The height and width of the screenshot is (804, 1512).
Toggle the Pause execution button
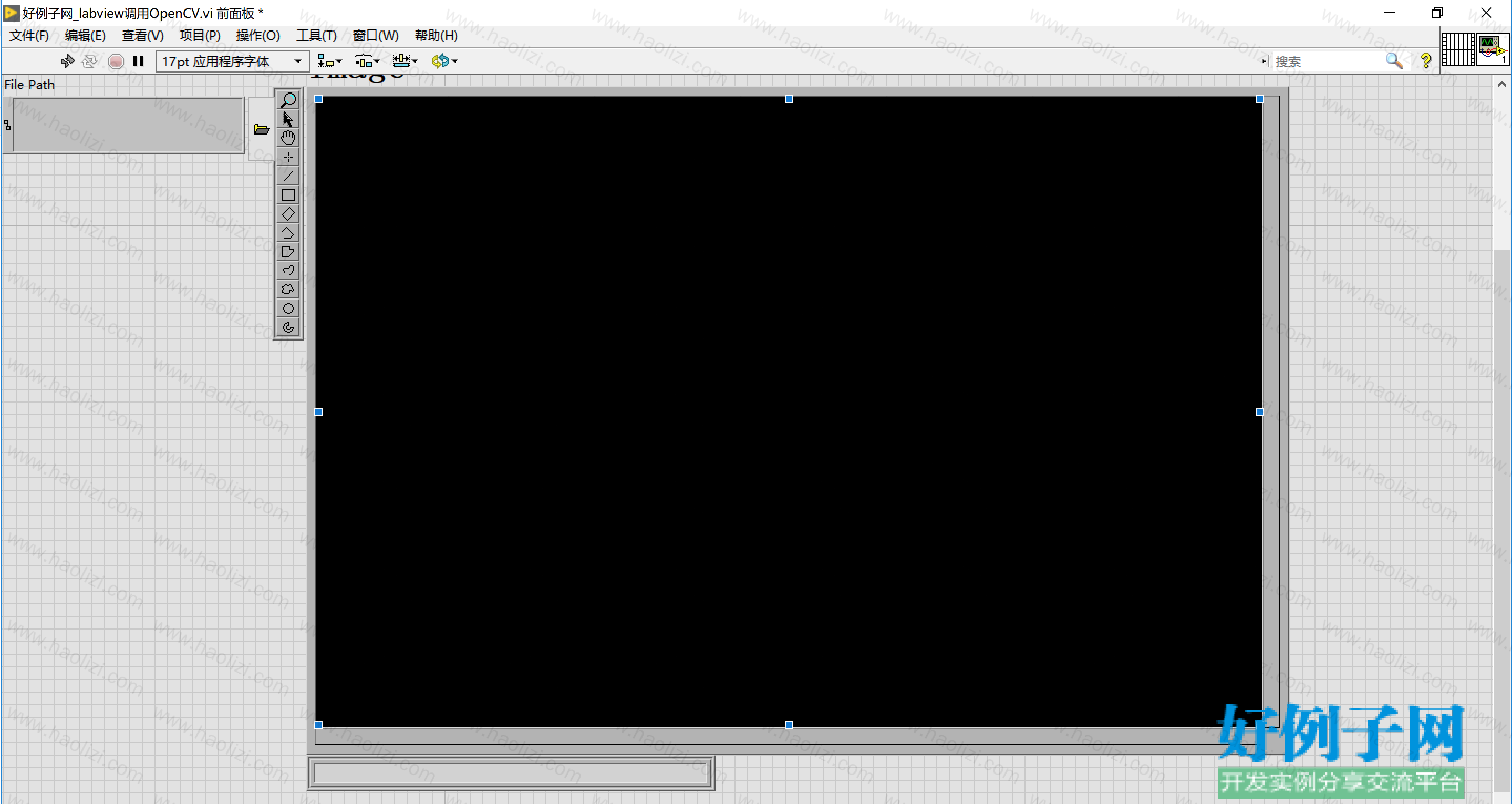(139, 61)
